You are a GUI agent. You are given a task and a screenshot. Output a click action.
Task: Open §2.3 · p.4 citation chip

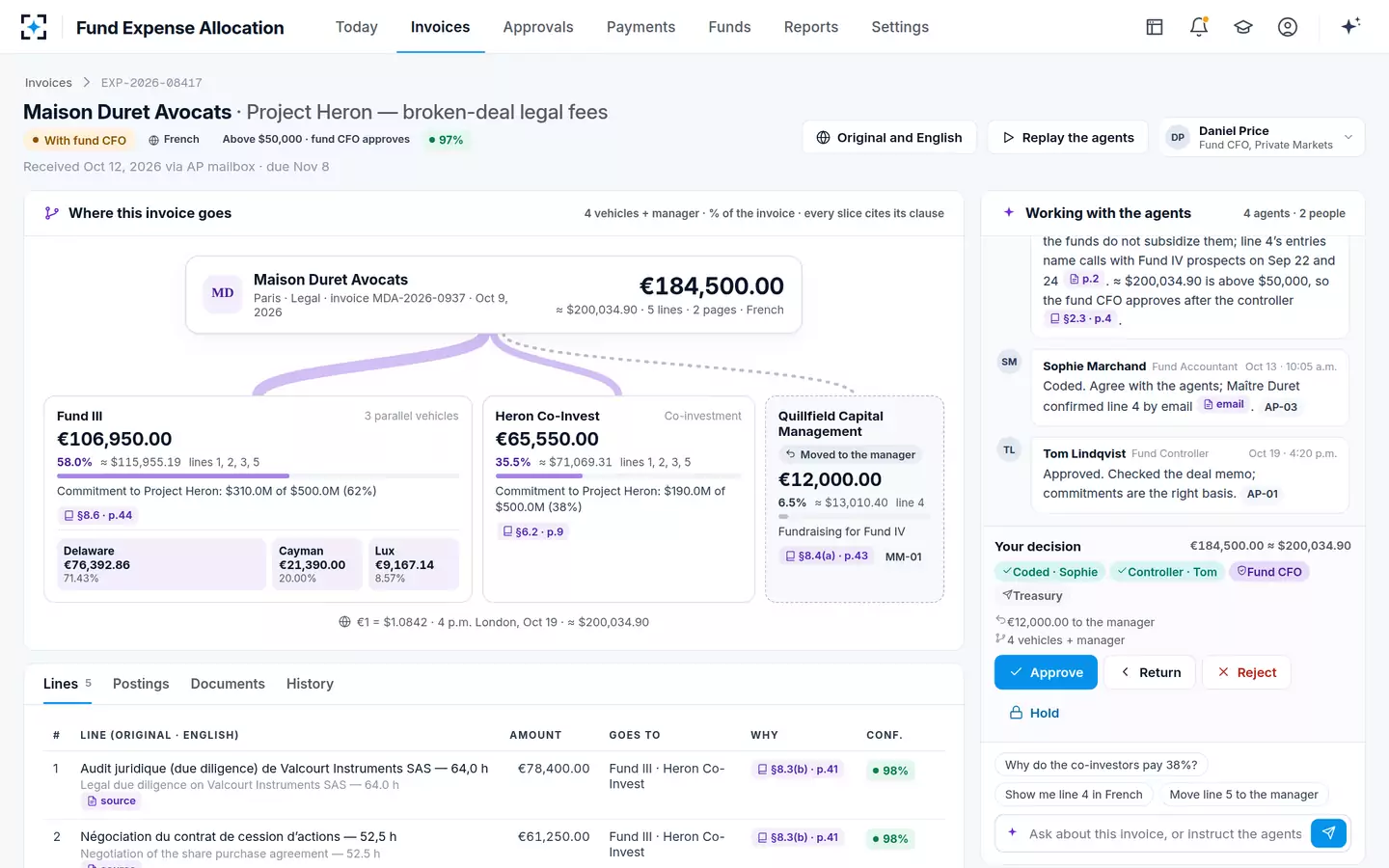point(1080,319)
